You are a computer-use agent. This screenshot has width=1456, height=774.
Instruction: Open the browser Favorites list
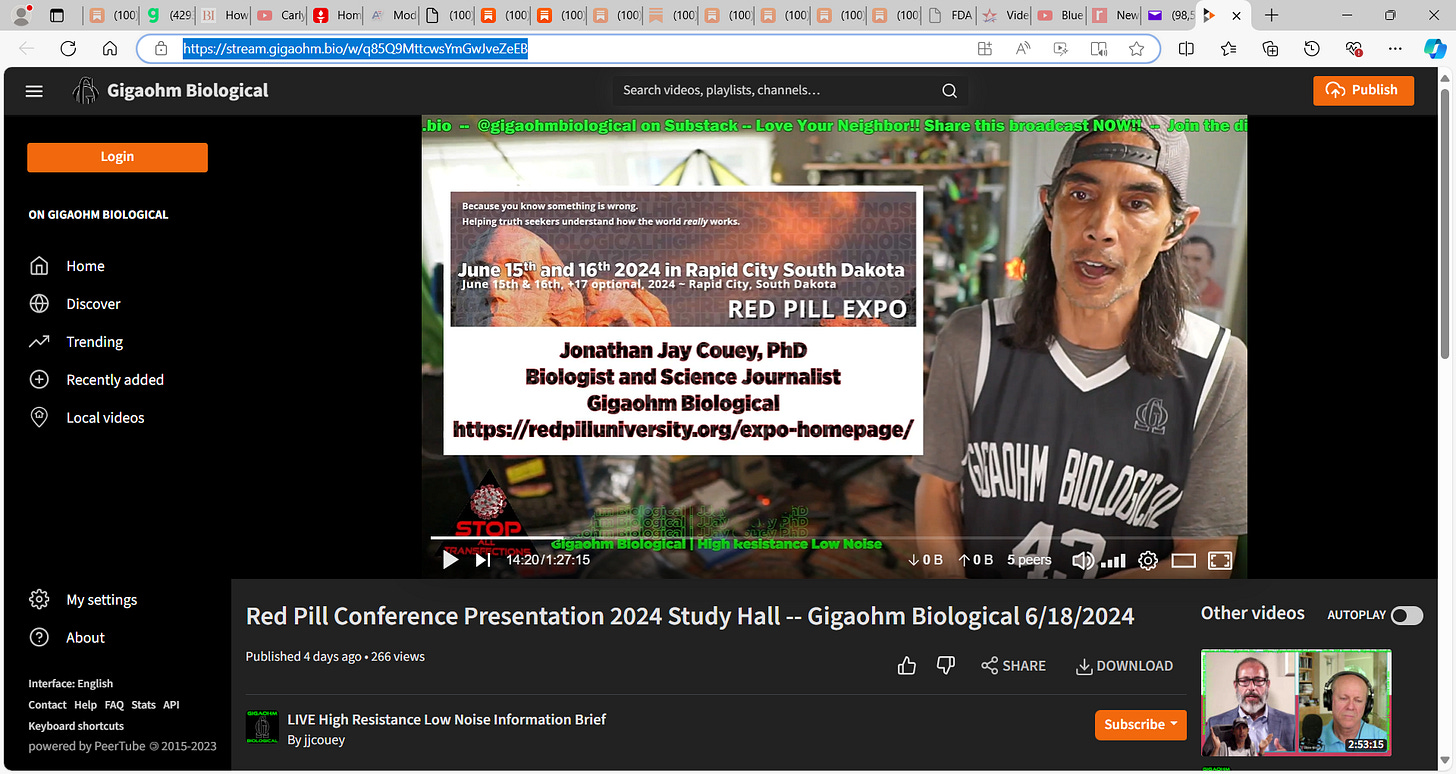1228,48
